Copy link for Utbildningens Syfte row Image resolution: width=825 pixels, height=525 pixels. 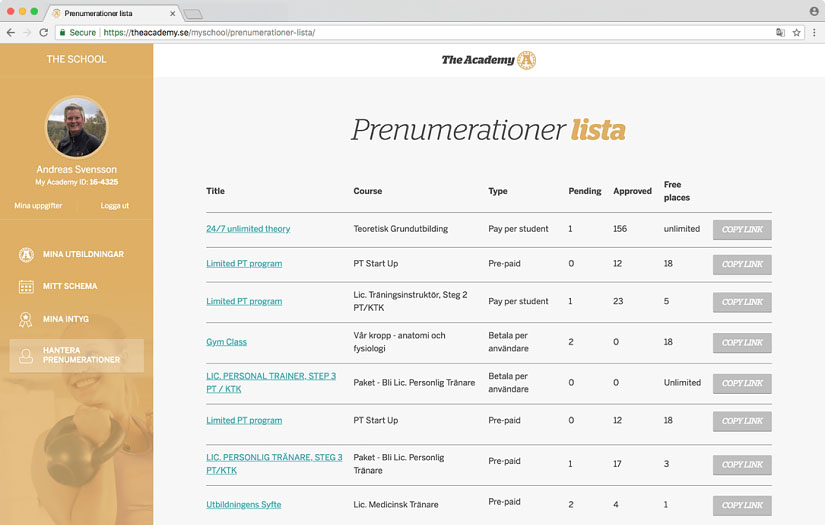click(742, 506)
